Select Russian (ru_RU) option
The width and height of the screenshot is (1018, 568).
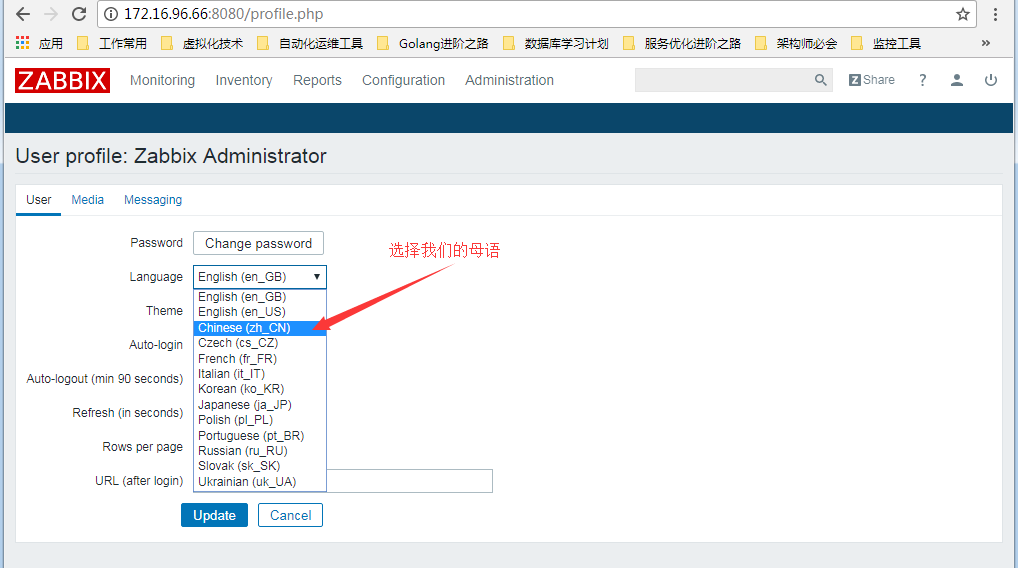260,451
